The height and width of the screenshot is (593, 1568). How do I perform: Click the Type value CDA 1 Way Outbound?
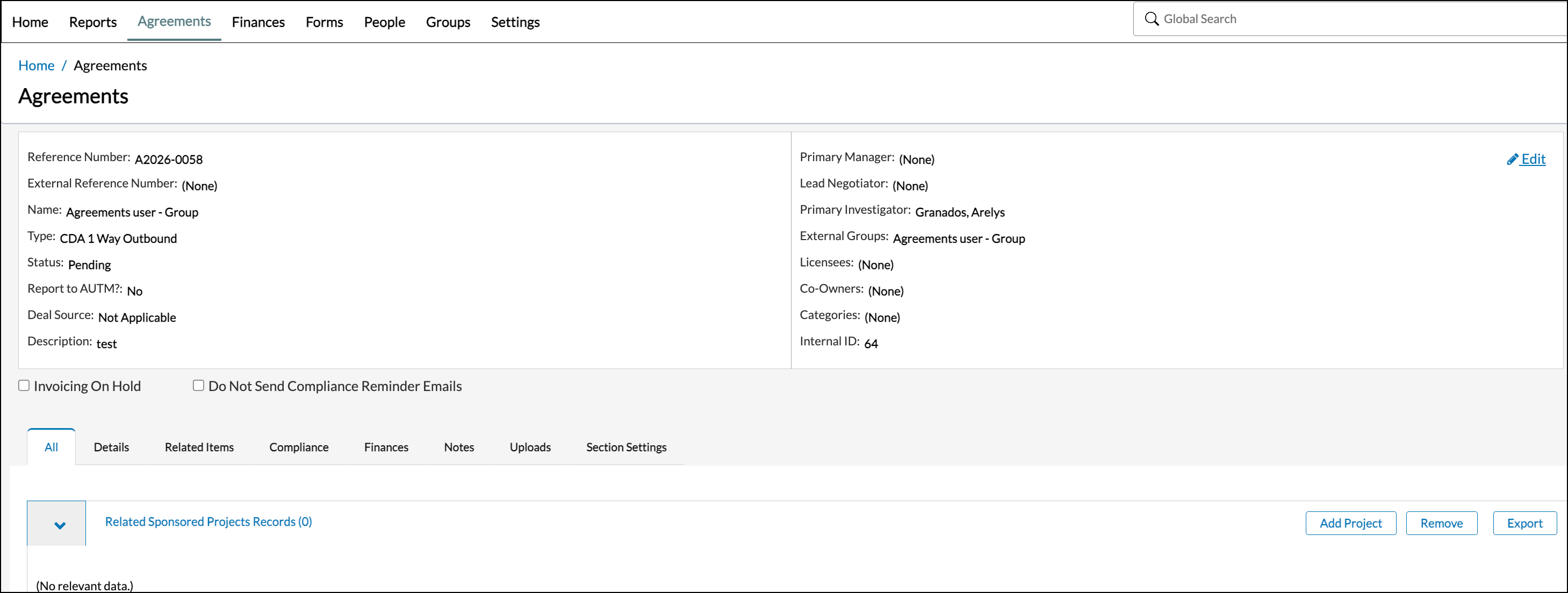click(118, 238)
